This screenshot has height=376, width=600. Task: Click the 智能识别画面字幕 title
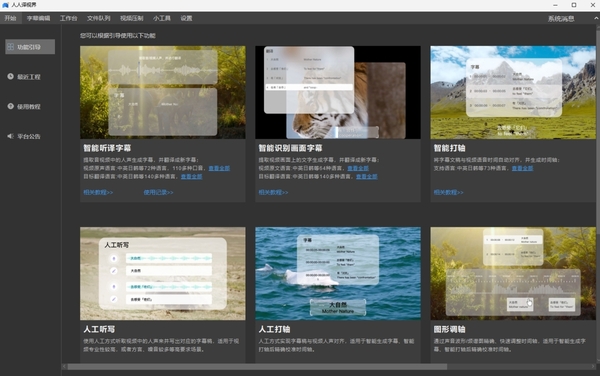[290, 148]
